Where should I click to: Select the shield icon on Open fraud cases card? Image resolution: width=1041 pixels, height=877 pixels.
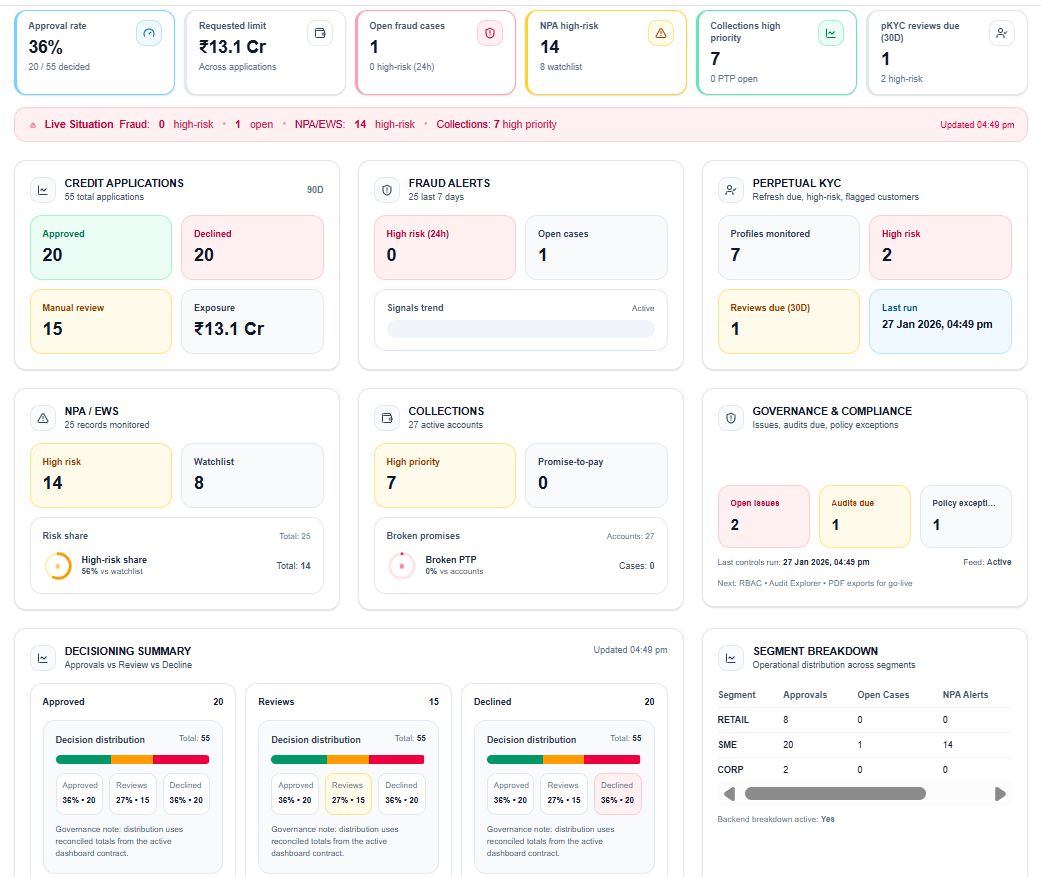click(x=489, y=32)
